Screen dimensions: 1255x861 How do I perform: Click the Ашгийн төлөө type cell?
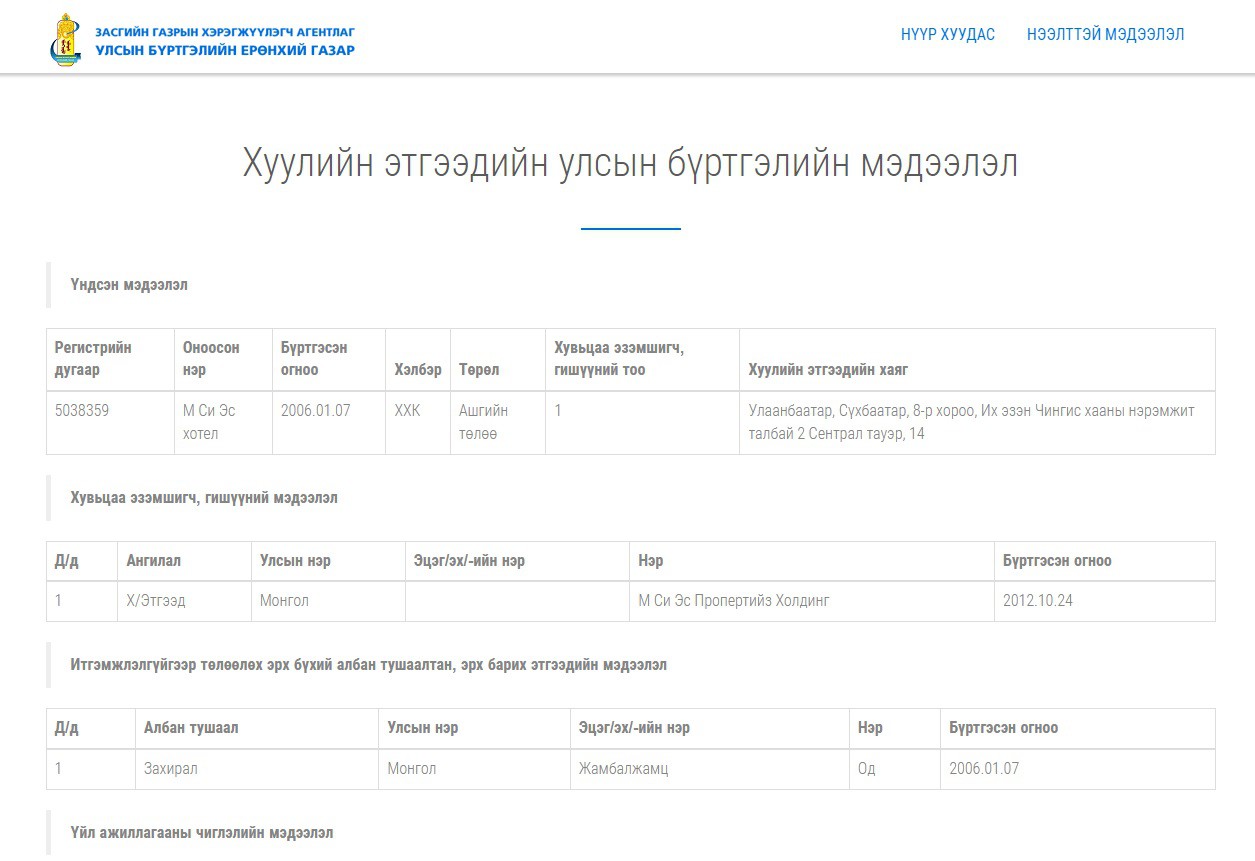click(x=498, y=423)
